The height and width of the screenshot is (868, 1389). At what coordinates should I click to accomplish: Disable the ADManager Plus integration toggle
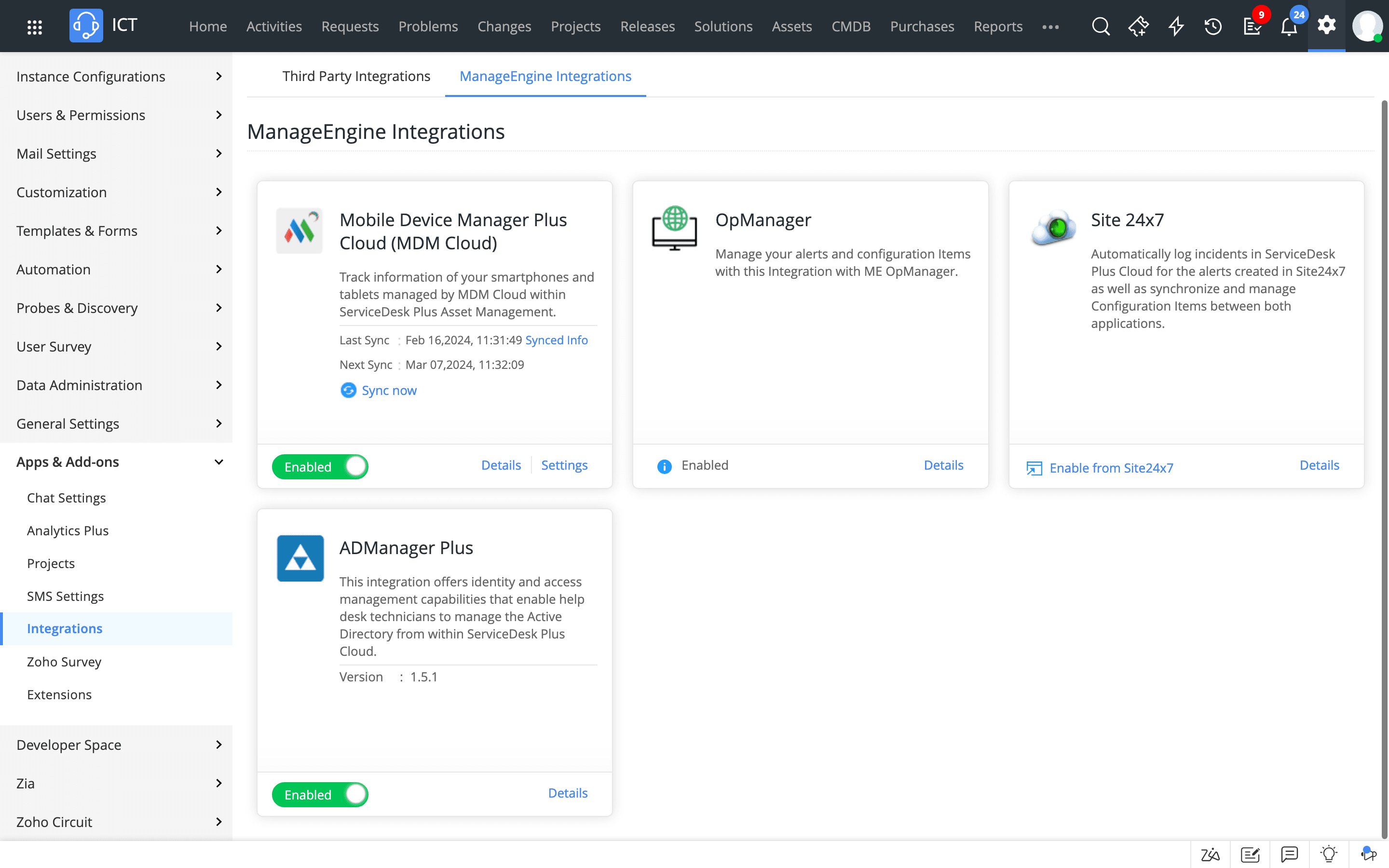click(x=320, y=795)
